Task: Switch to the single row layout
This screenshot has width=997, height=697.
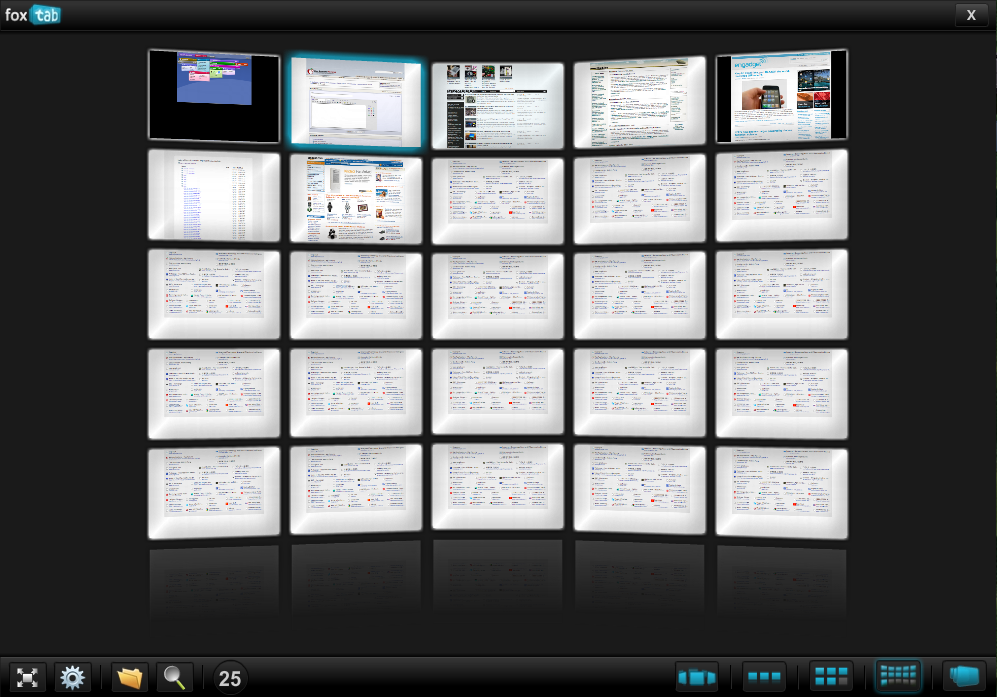Action: [x=764, y=677]
